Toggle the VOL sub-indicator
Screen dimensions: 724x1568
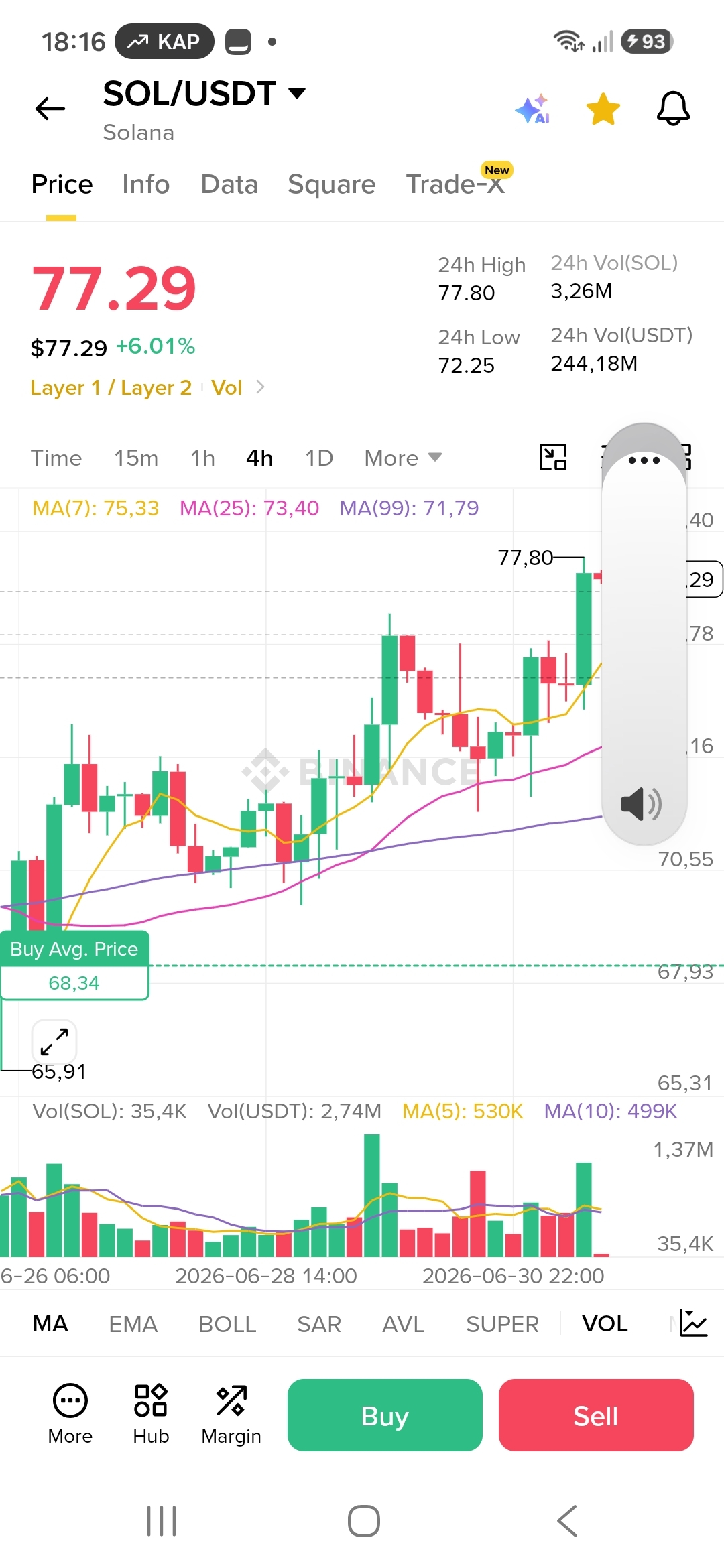click(605, 1324)
